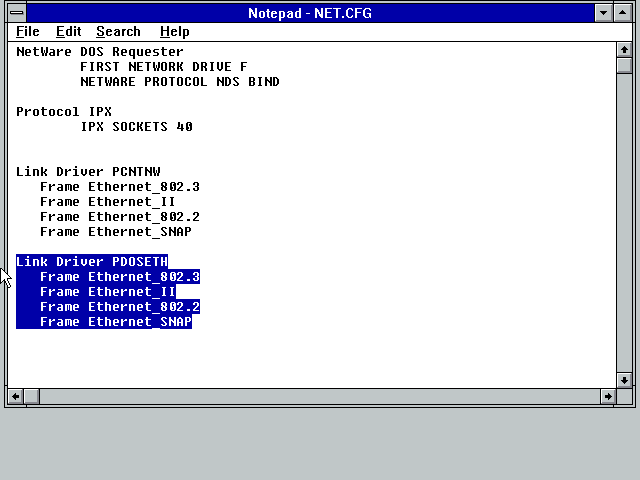640x480 pixels.
Task: Click the Notepad - NET.CFG title bar
Action: coord(310,13)
